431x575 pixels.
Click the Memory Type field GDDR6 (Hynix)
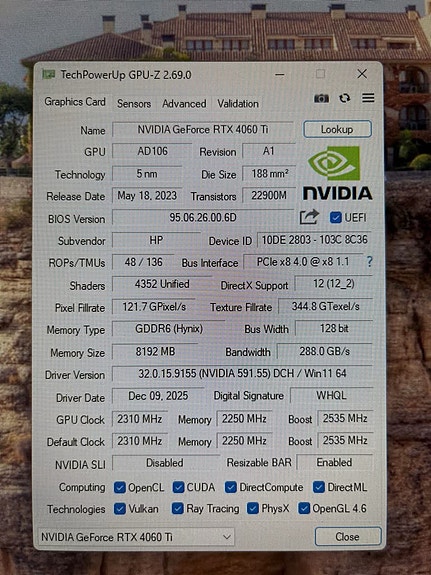[168, 329]
